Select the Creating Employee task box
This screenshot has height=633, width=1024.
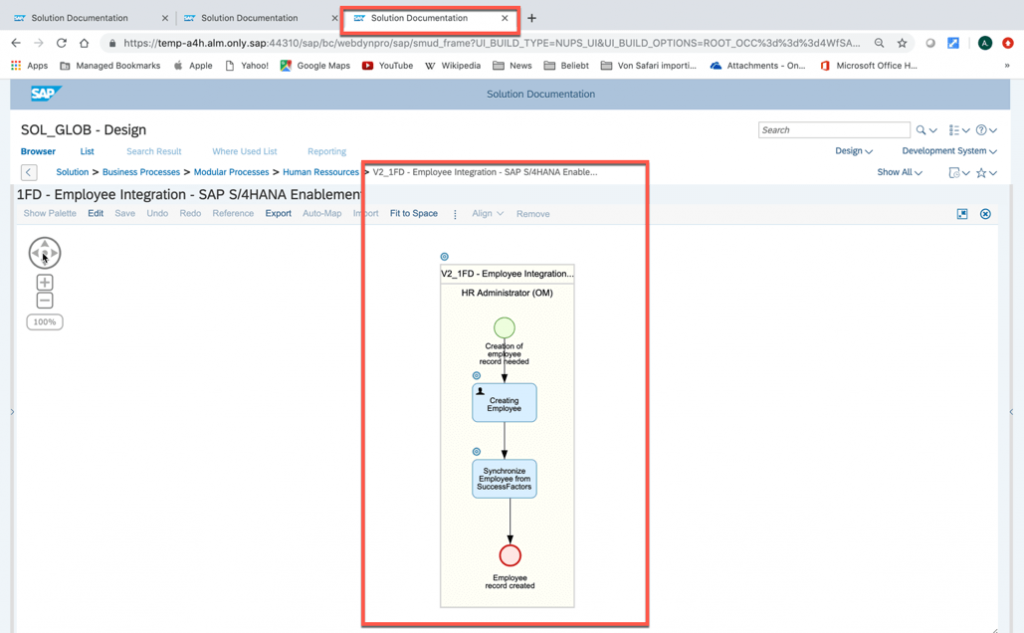click(504, 402)
